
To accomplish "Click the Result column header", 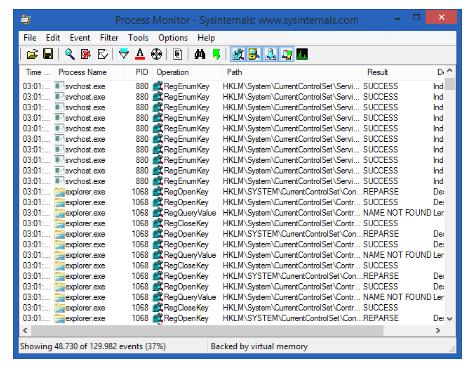I will pyautogui.click(x=398, y=72).
